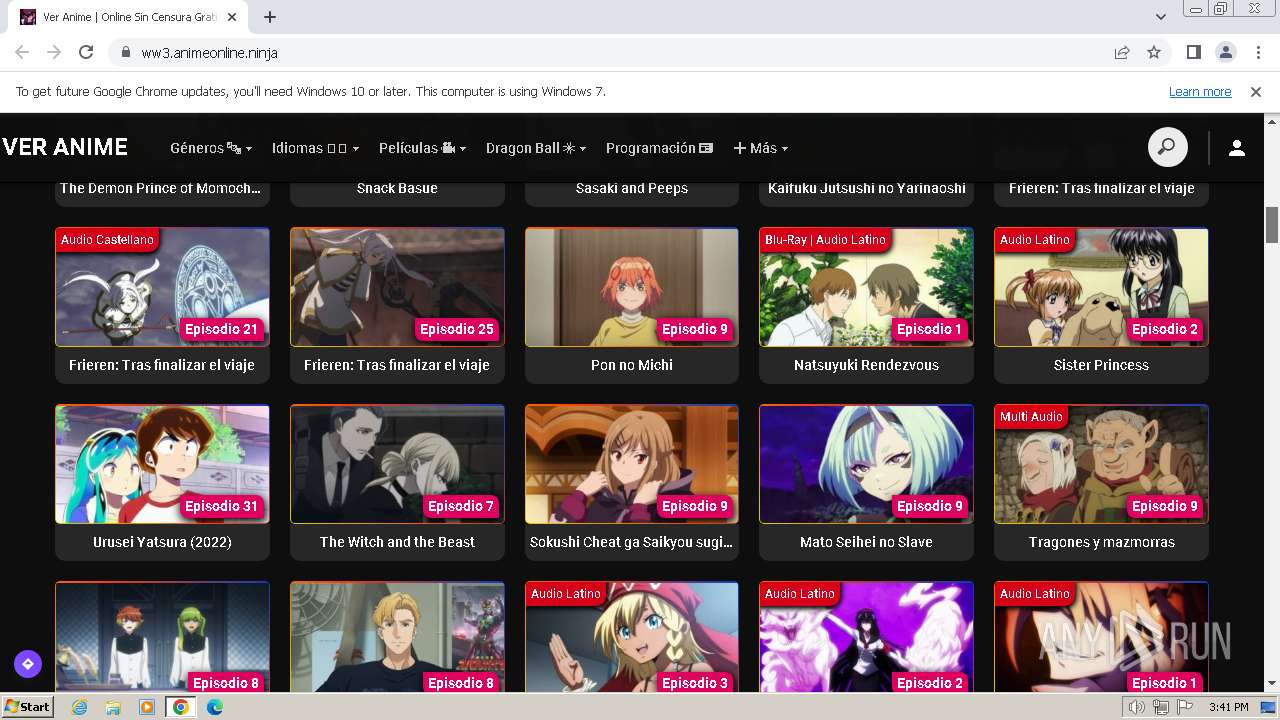Image resolution: width=1280 pixels, height=720 pixels.
Task: Open the media player taskbar icon
Action: pyautogui.click(x=147, y=707)
